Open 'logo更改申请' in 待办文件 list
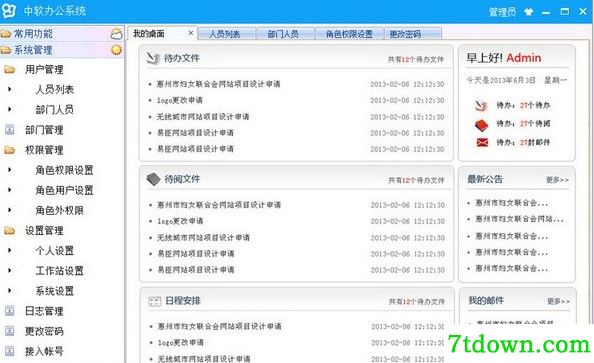This screenshot has height=363, width=594. (x=180, y=100)
